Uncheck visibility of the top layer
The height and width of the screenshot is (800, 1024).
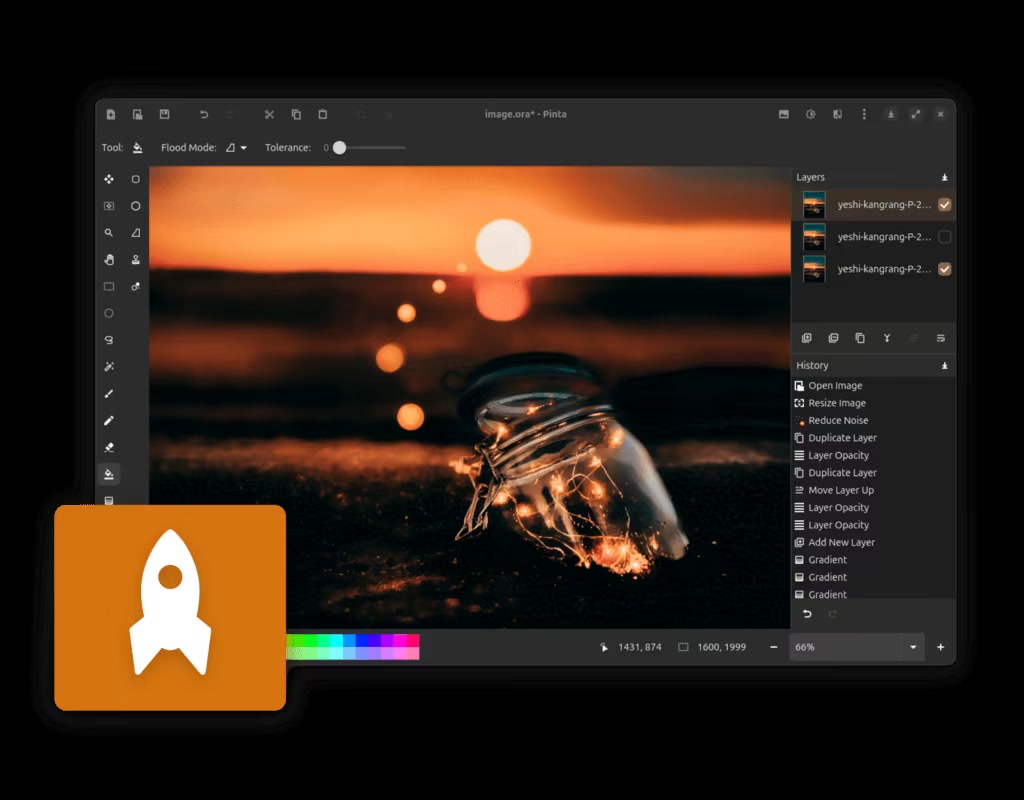(x=945, y=205)
